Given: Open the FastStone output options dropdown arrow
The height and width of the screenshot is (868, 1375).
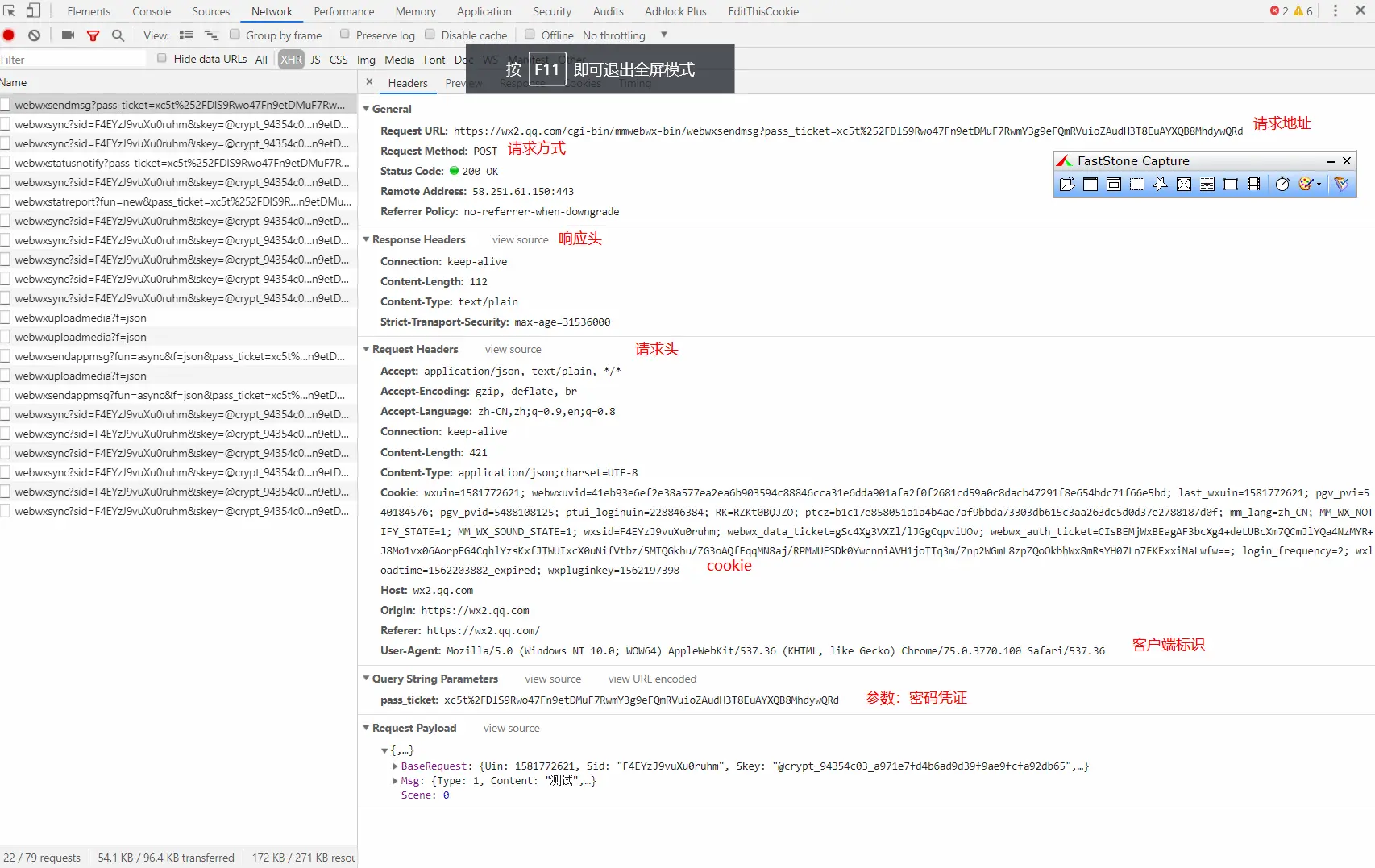Looking at the screenshot, I should coord(1319,185).
